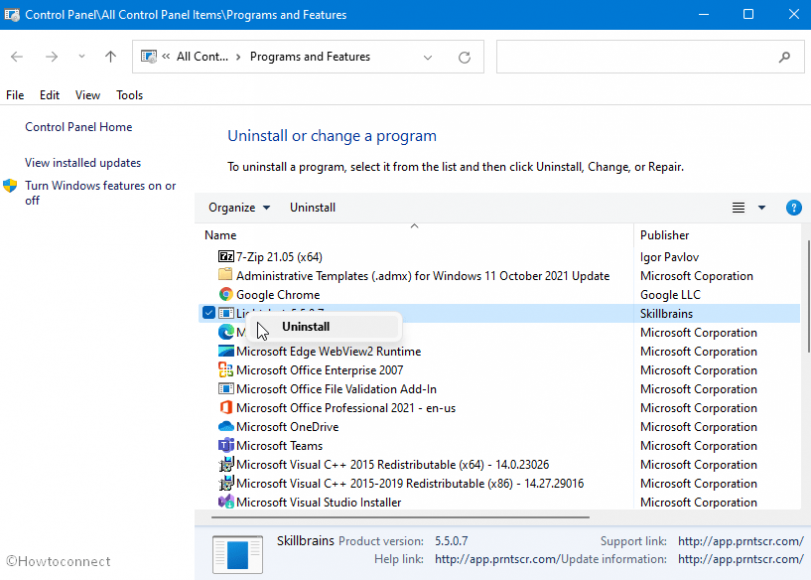
Task: Click the Microsoft Teams icon
Action: (228, 446)
